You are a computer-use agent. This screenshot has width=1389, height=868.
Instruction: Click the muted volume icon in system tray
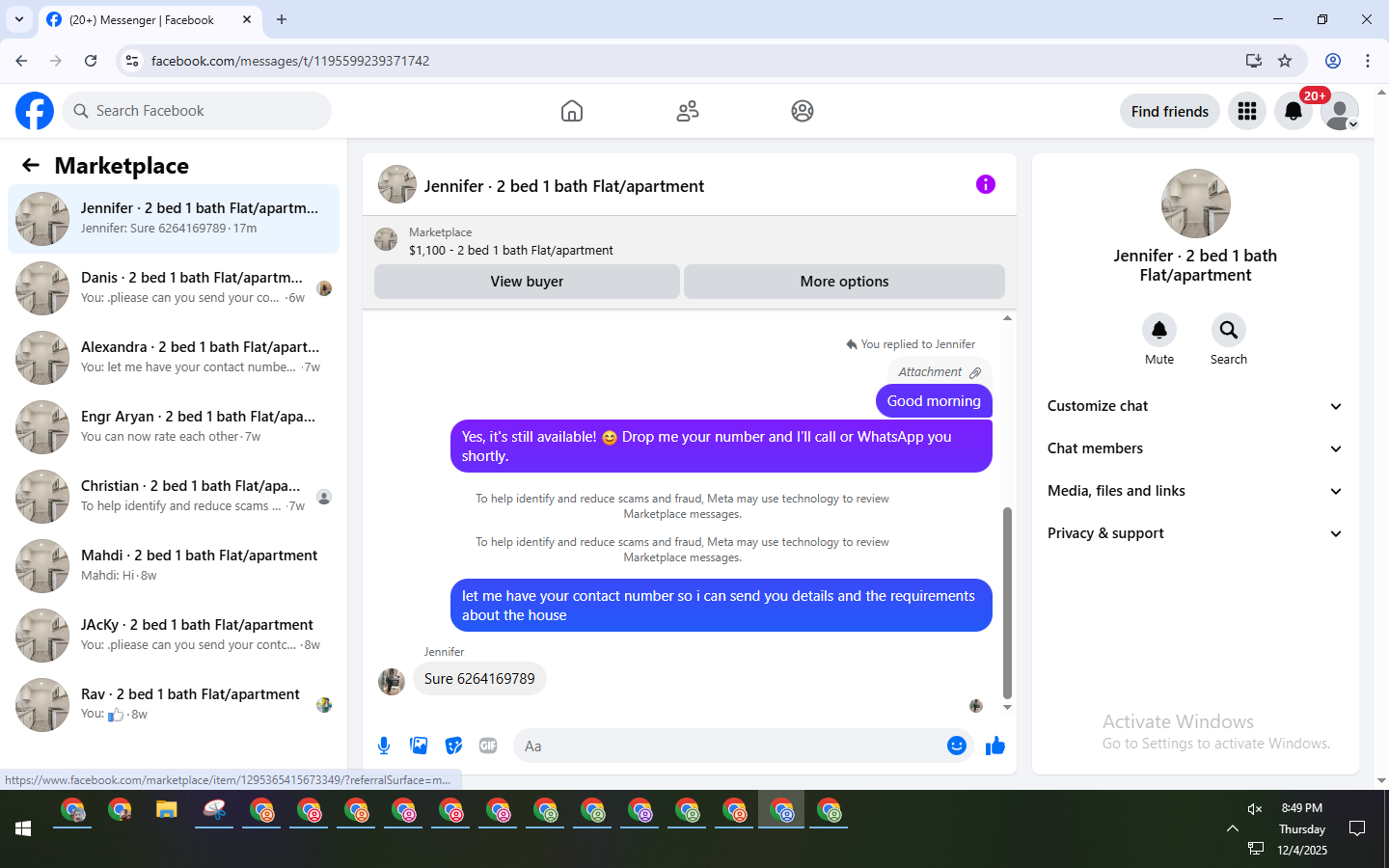coord(1255,809)
